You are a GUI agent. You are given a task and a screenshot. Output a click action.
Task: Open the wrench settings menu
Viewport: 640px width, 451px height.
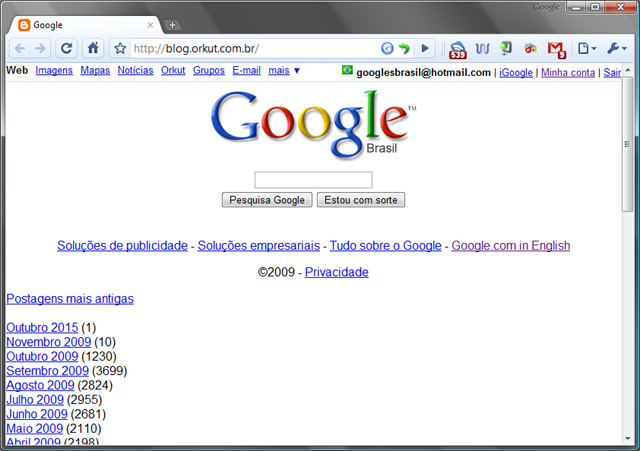(617, 49)
